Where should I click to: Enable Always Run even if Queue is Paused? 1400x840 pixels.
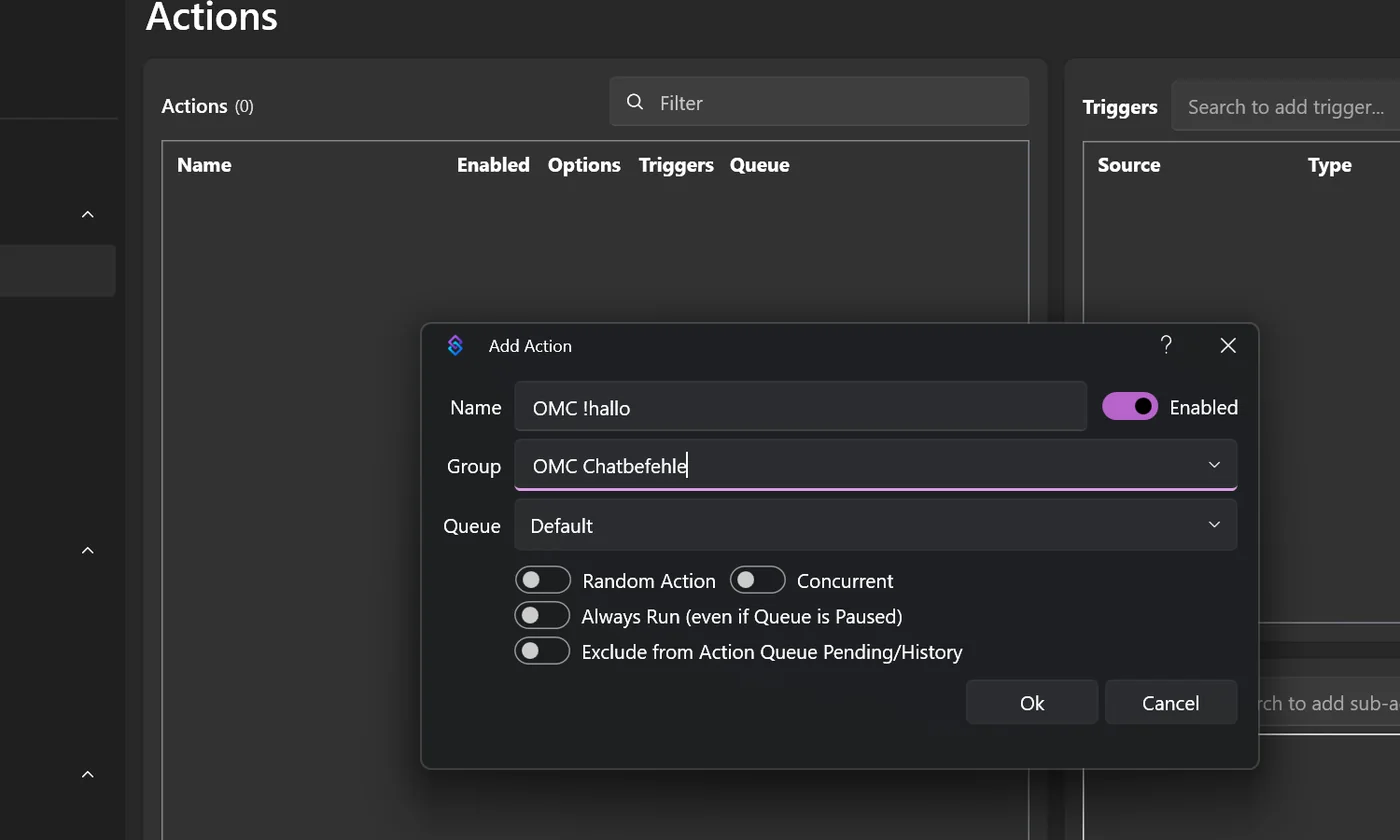tap(542, 616)
